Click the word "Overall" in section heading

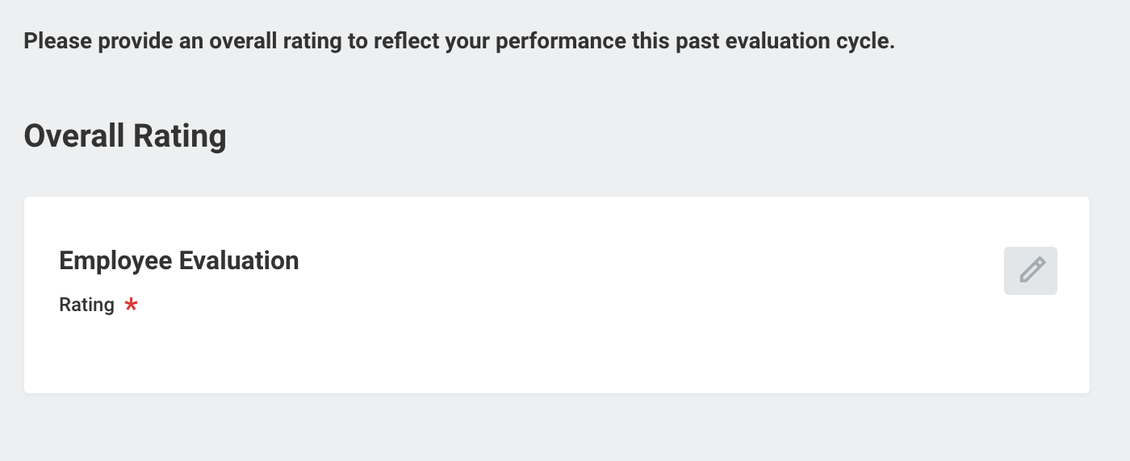pyautogui.click(x=75, y=135)
